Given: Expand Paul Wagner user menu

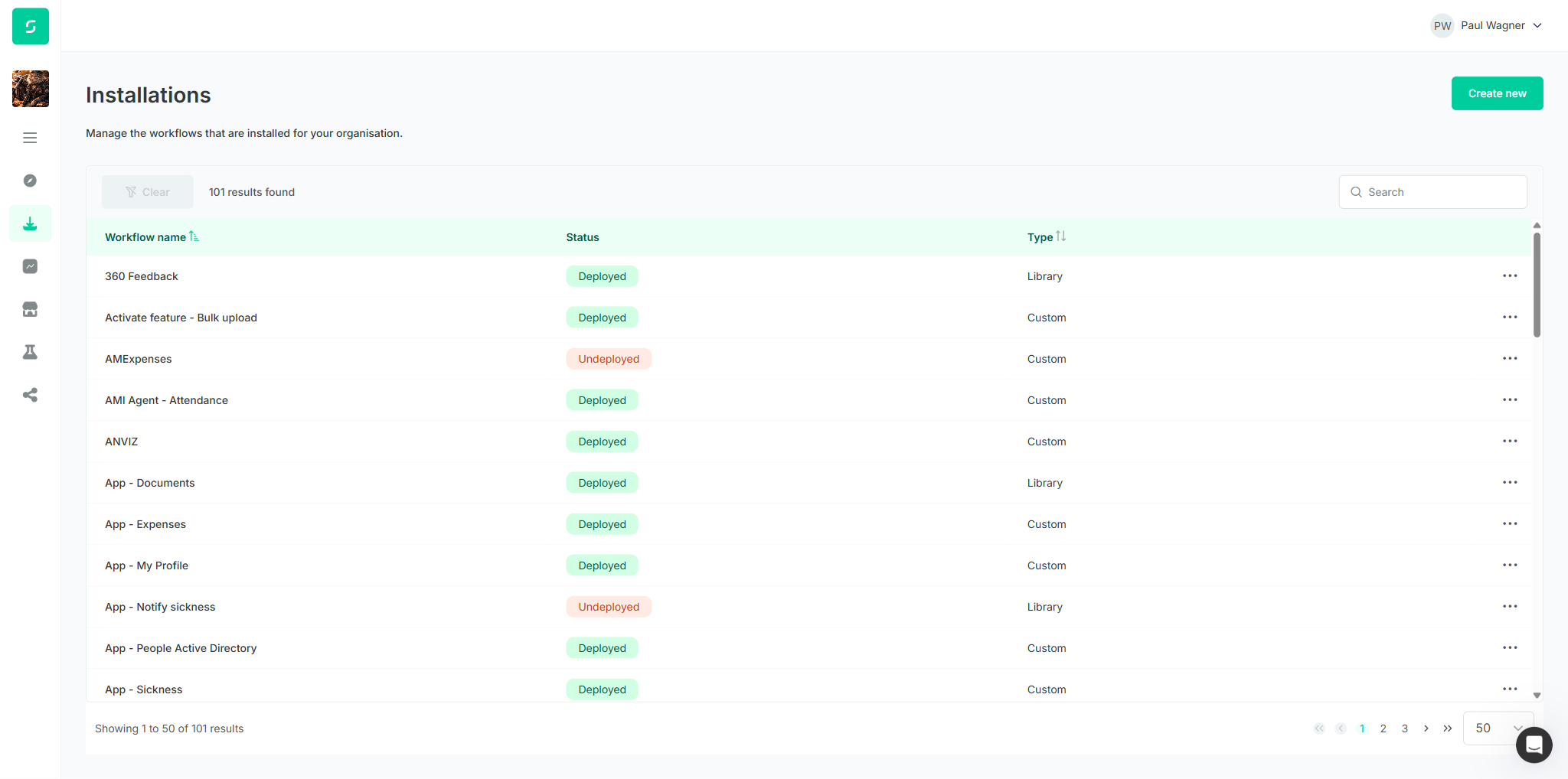Looking at the screenshot, I should [x=1486, y=25].
